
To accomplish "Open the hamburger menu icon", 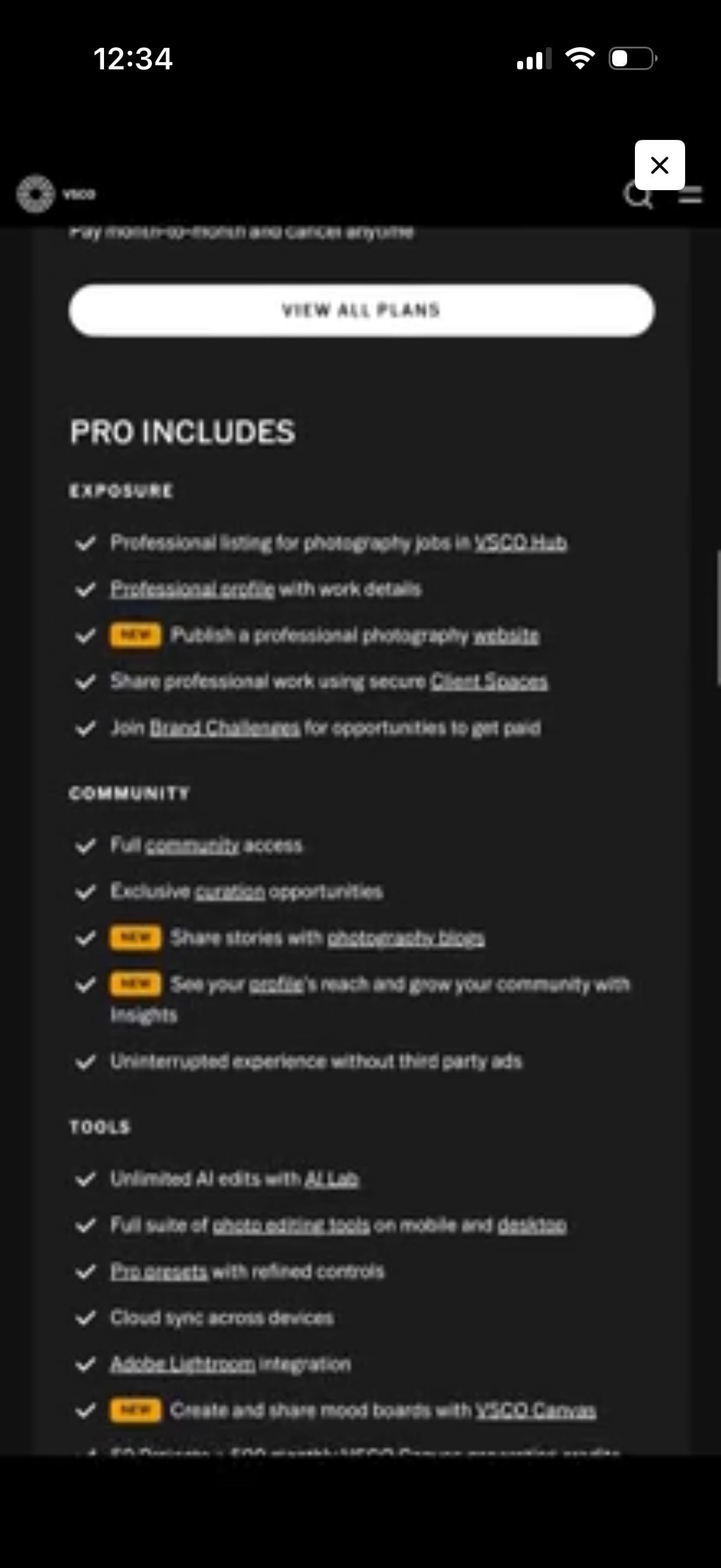I will click(691, 196).
